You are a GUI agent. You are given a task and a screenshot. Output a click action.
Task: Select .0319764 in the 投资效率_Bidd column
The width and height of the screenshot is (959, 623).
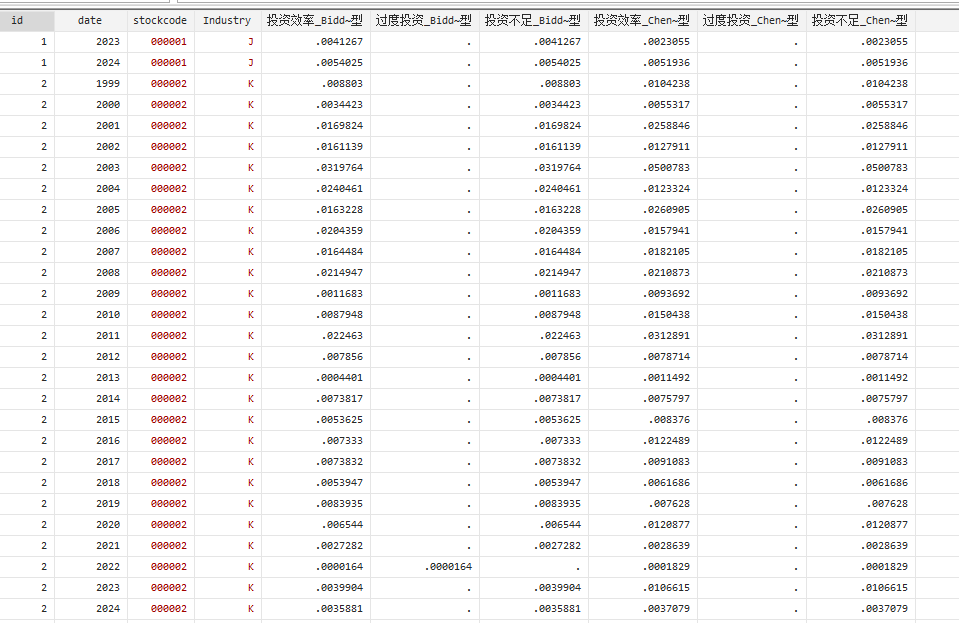pyautogui.click(x=316, y=168)
